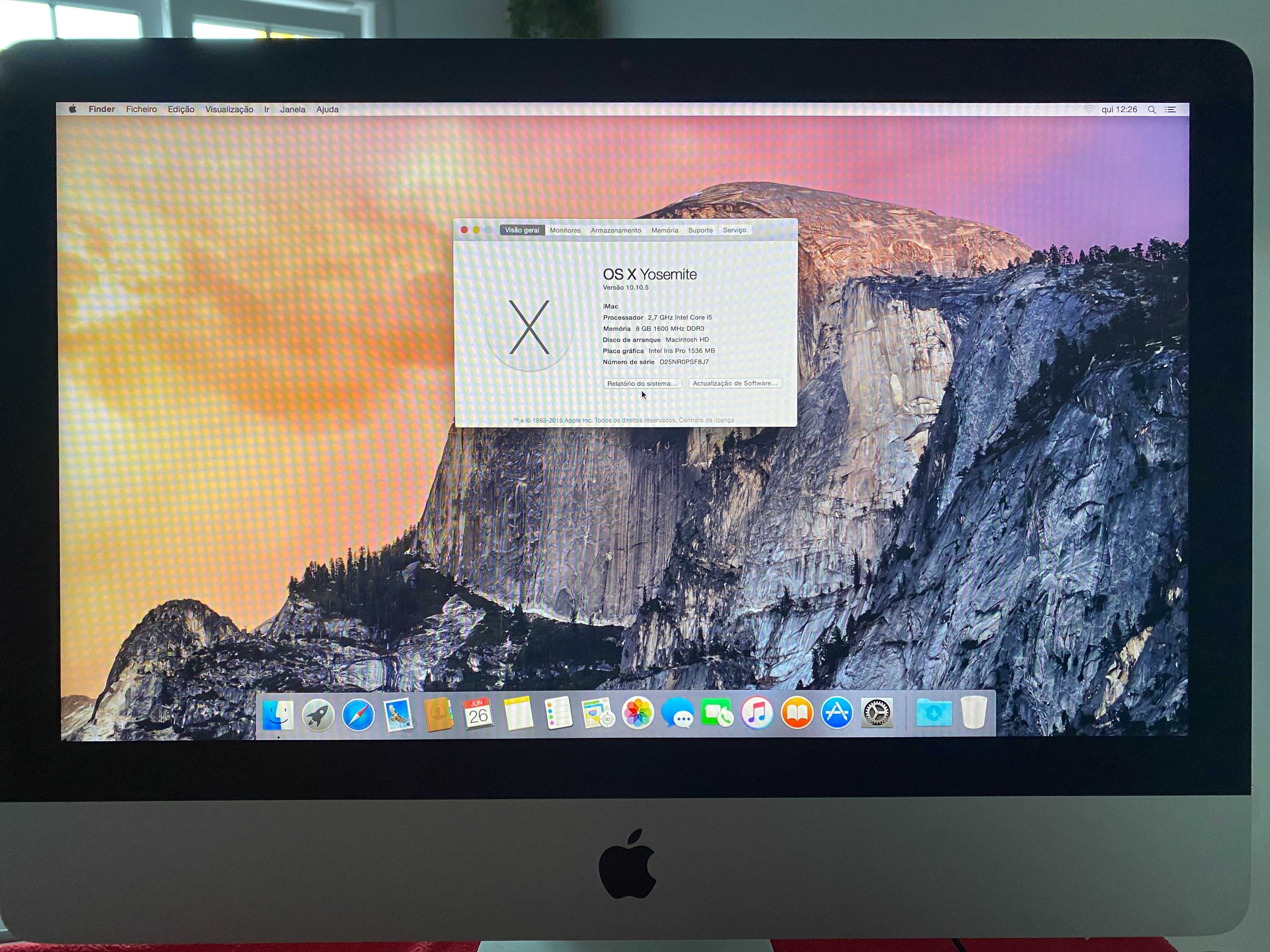The height and width of the screenshot is (952, 1270).
Task: Open Reminders list icon in dock
Action: click(558, 713)
